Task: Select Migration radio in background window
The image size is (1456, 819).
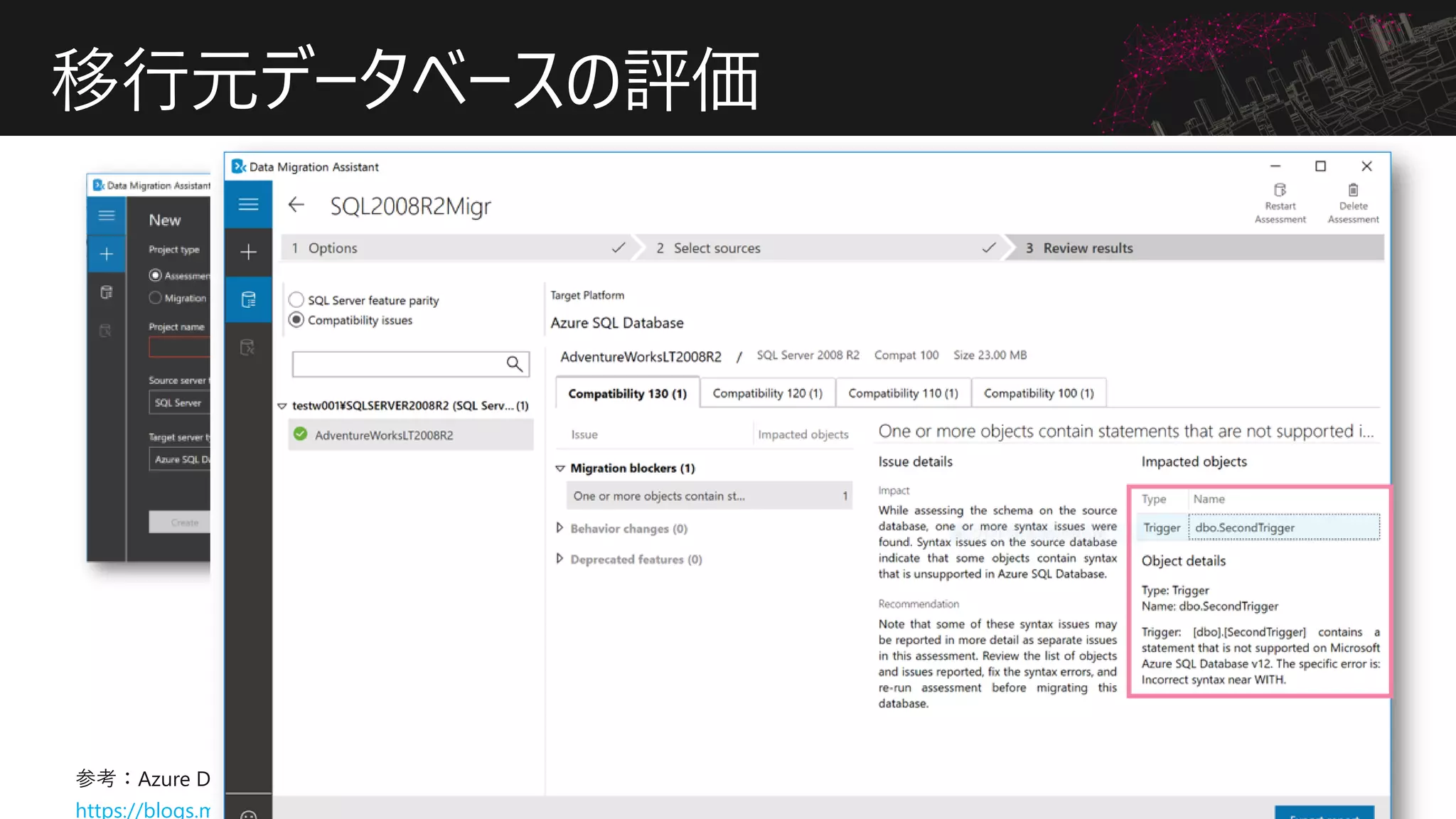Action: [x=155, y=298]
